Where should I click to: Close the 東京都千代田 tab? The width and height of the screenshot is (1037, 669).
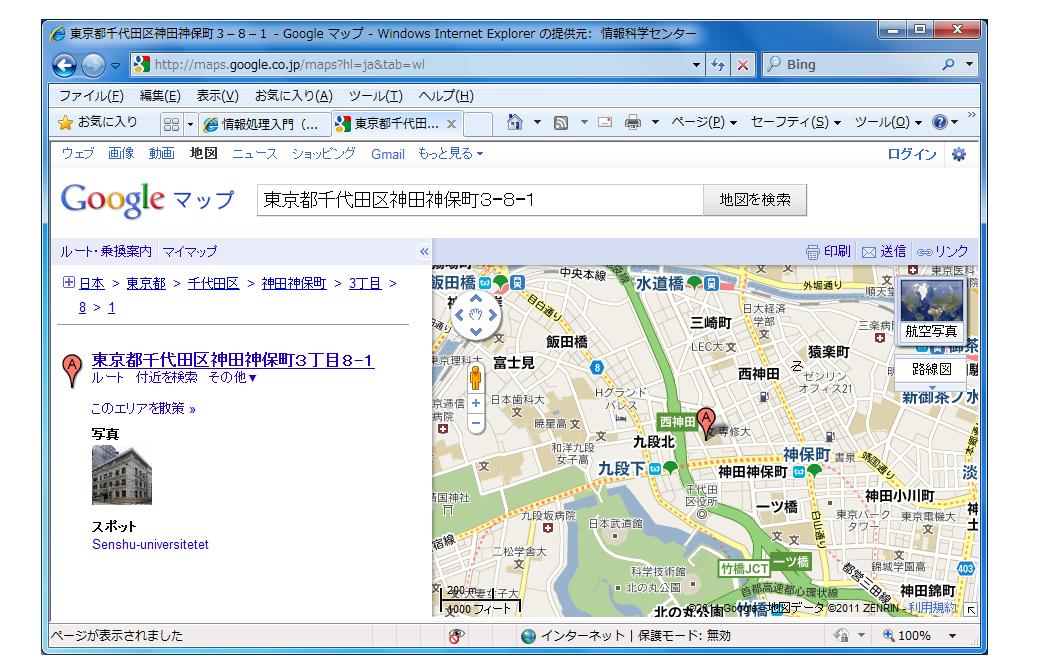tap(451, 124)
